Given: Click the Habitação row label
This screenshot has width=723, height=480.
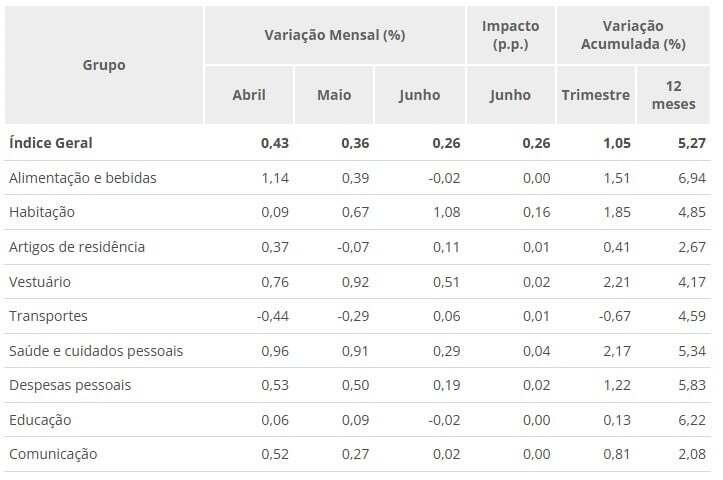Looking at the screenshot, I should tap(41, 212).
